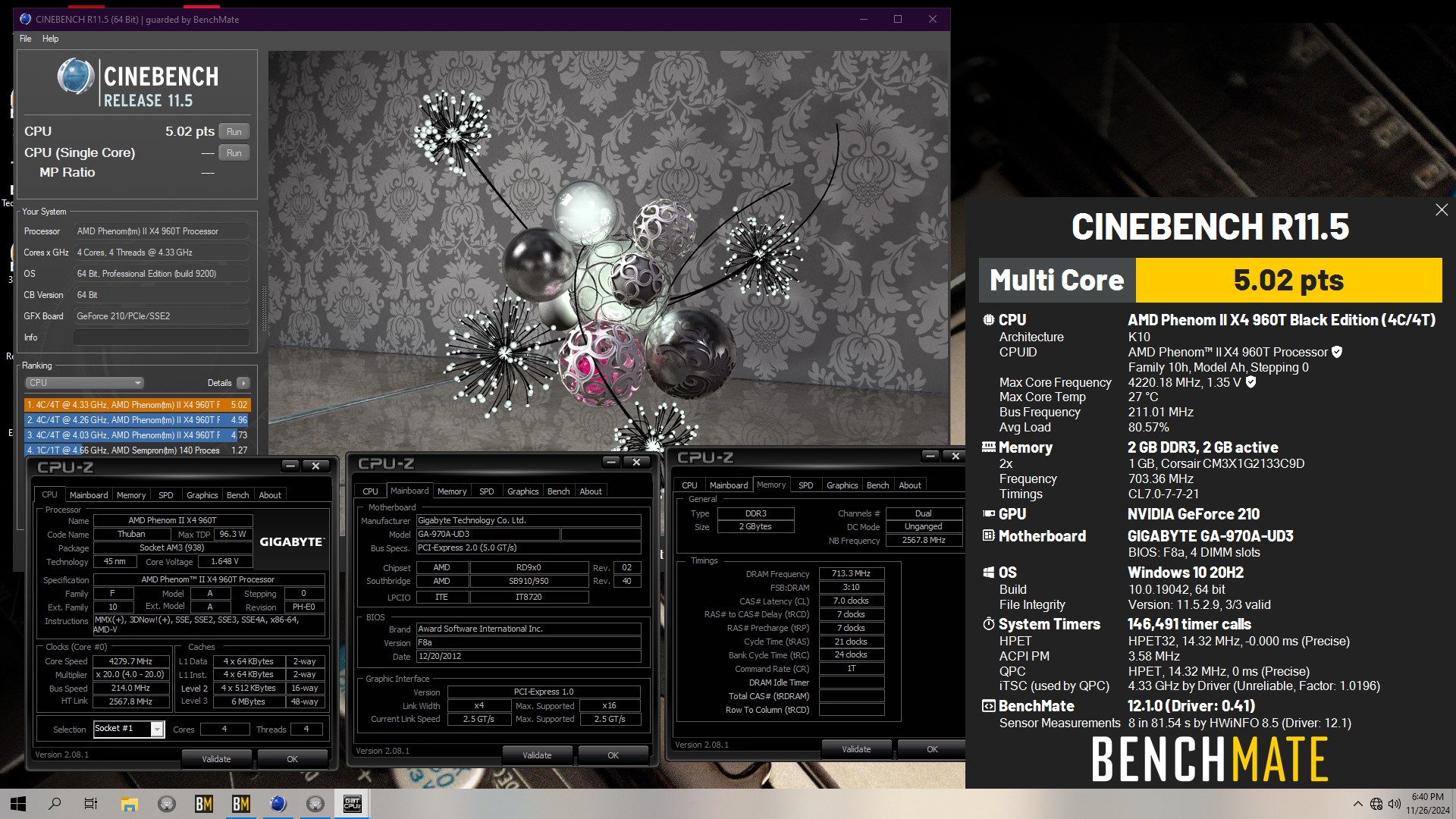Viewport: 1456px width, 819px height.
Task: Click the Memory module icon in BenchMate panel
Action: tap(989, 447)
